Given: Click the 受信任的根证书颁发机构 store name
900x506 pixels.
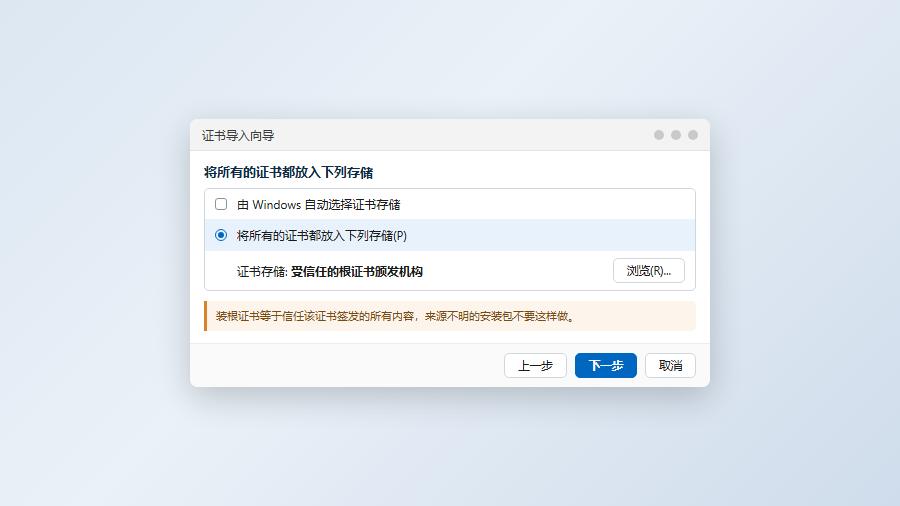Looking at the screenshot, I should click(356, 271).
